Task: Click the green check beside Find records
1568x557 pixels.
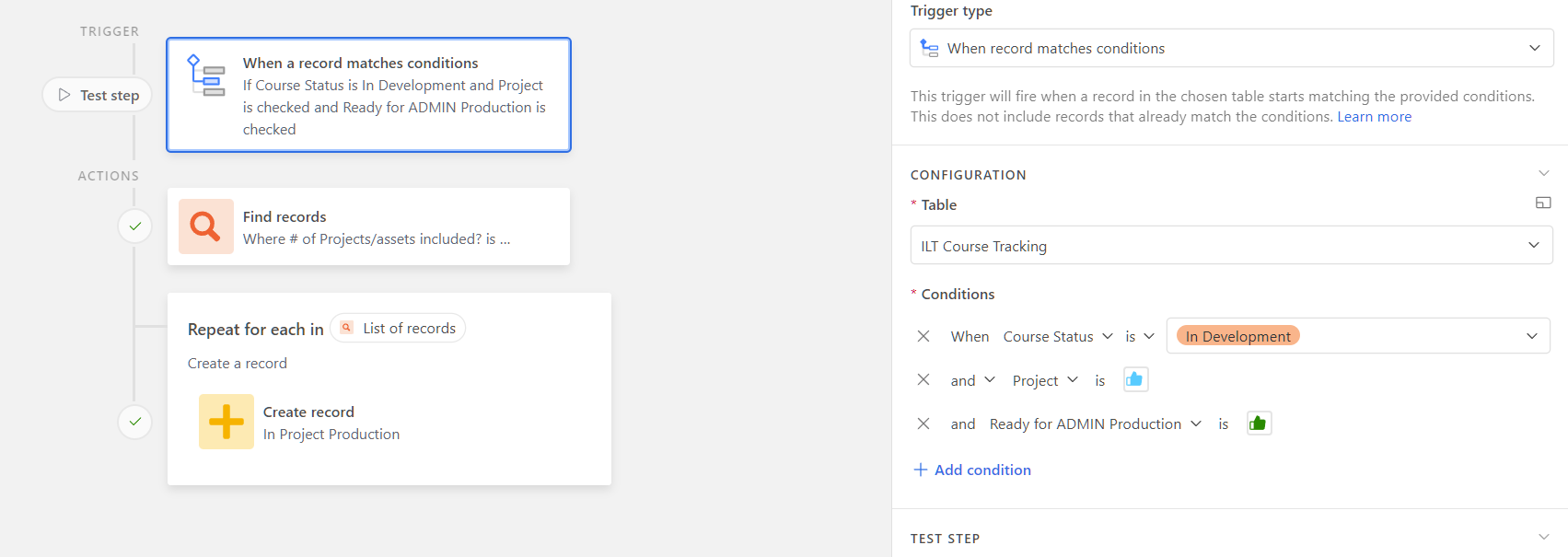Action: coord(135,226)
